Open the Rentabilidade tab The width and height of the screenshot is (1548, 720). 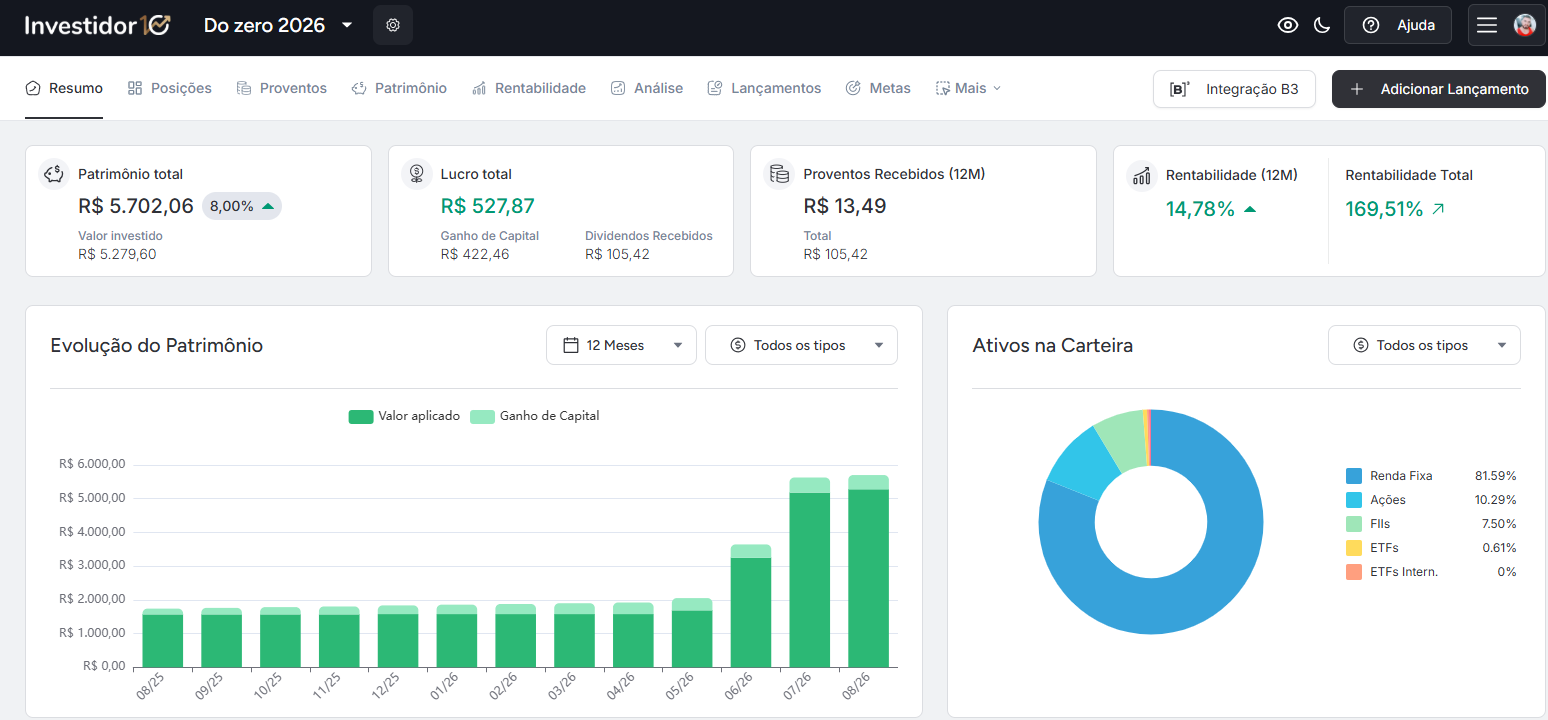click(529, 88)
